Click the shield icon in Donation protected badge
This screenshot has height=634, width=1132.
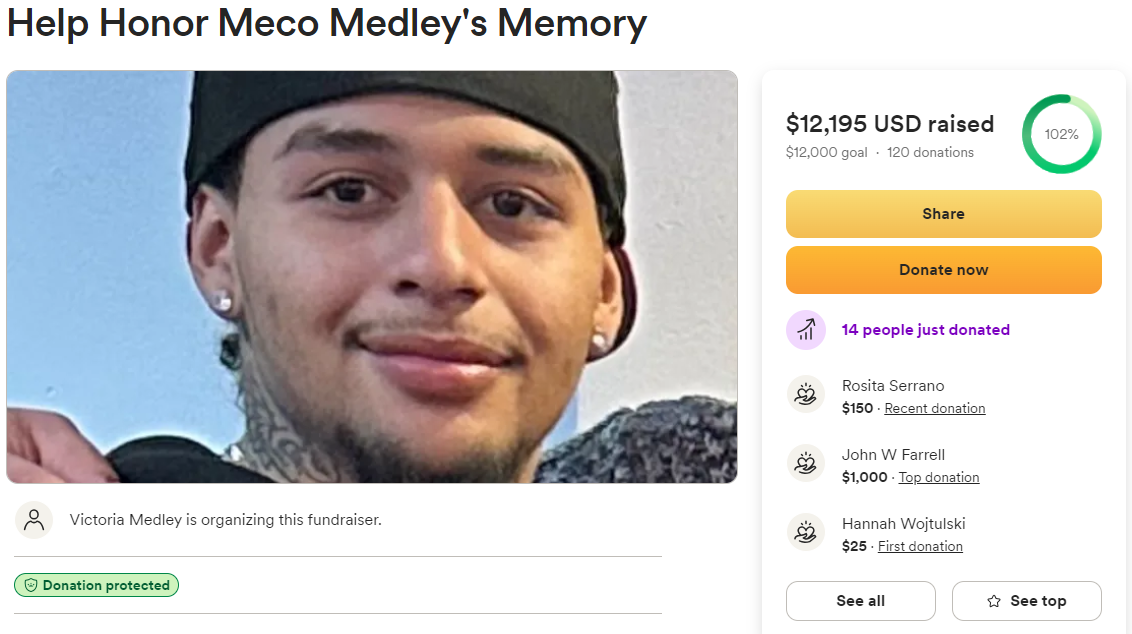(30, 586)
